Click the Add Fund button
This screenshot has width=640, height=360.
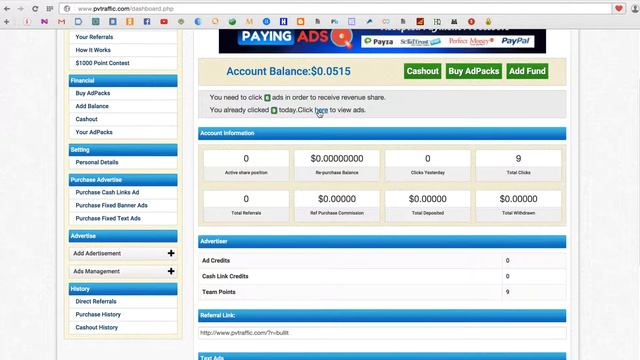click(x=527, y=71)
